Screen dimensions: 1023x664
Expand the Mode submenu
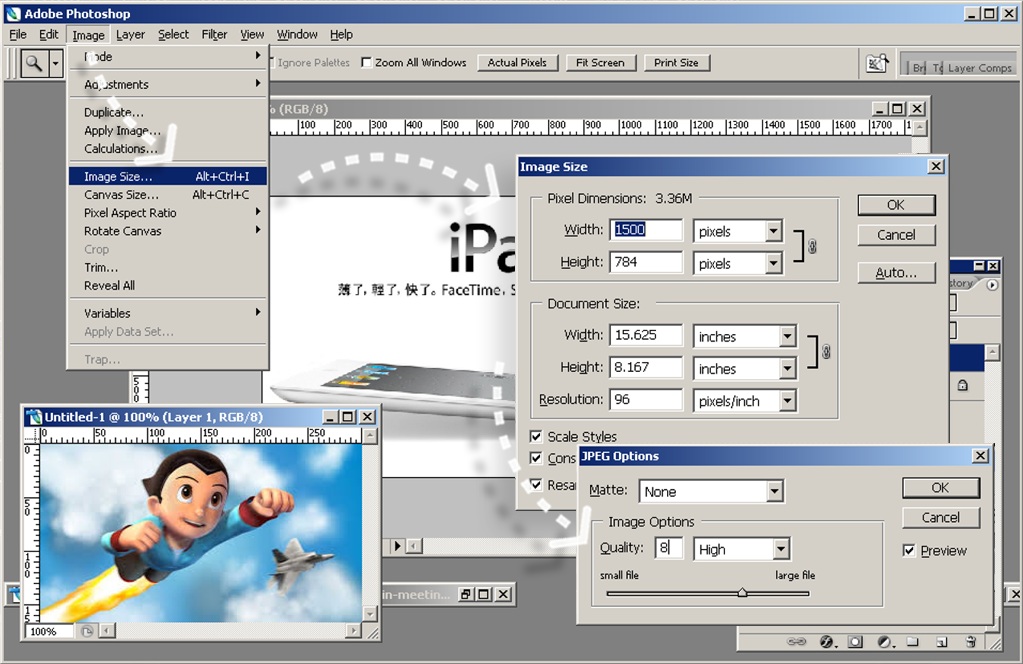click(168, 57)
